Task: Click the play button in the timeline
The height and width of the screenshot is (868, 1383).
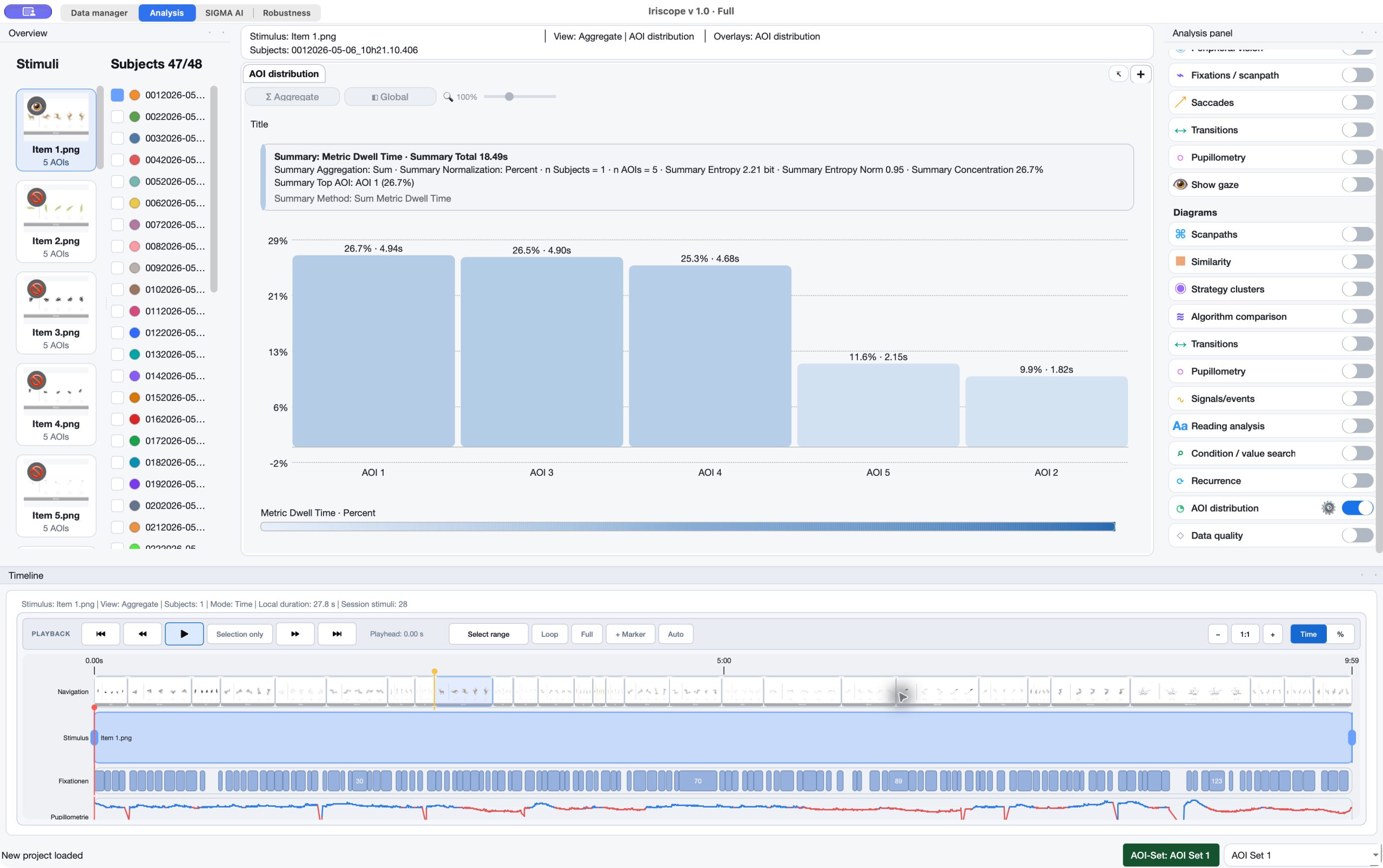Action: (184, 634)
